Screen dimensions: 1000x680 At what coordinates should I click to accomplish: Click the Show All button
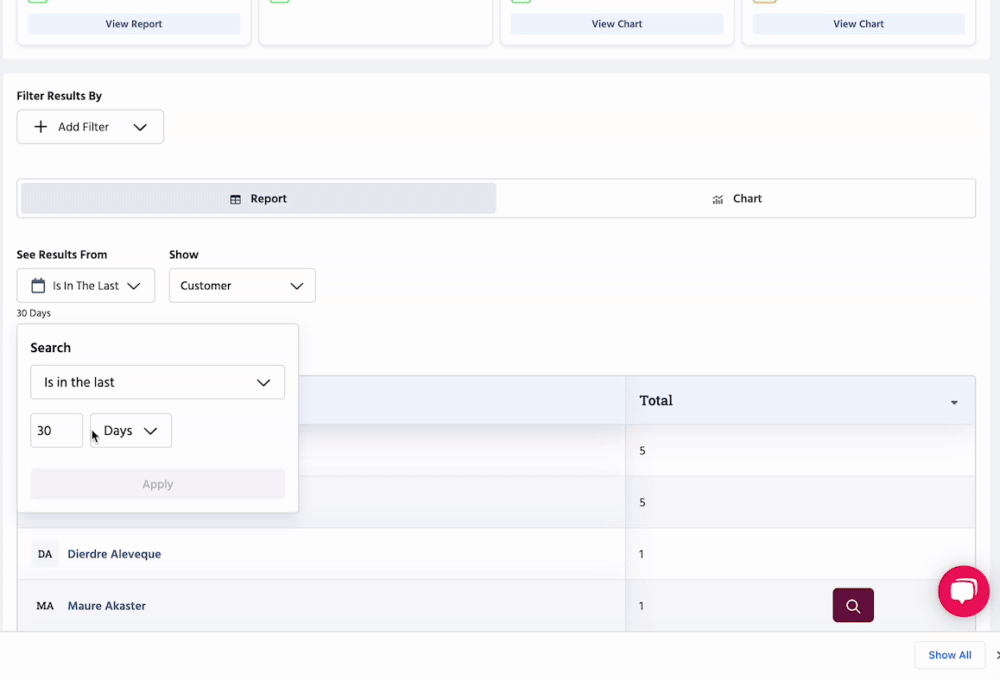949,655
